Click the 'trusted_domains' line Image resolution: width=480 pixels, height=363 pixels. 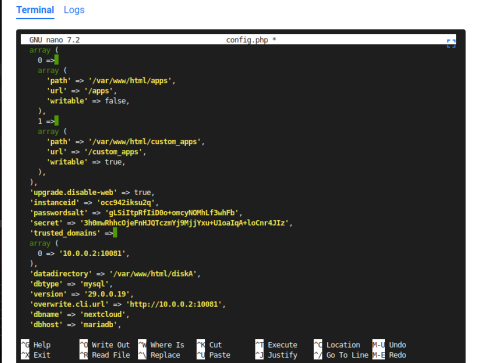pyautogui.click(x=73, y=233)
